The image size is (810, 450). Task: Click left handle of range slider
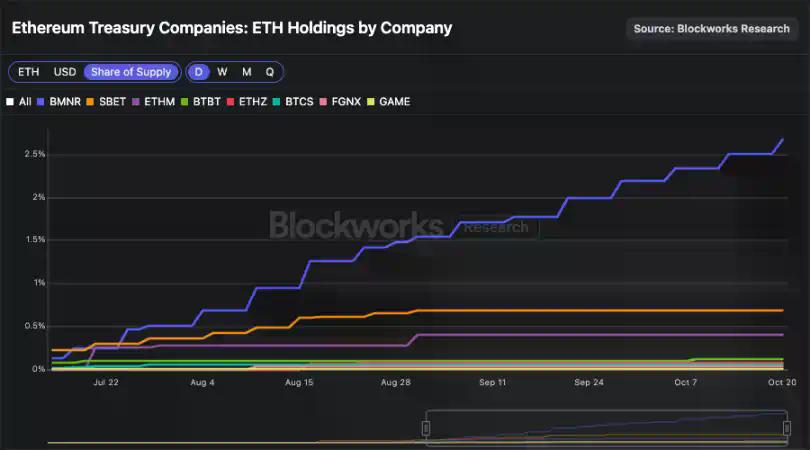click(425, 428)
